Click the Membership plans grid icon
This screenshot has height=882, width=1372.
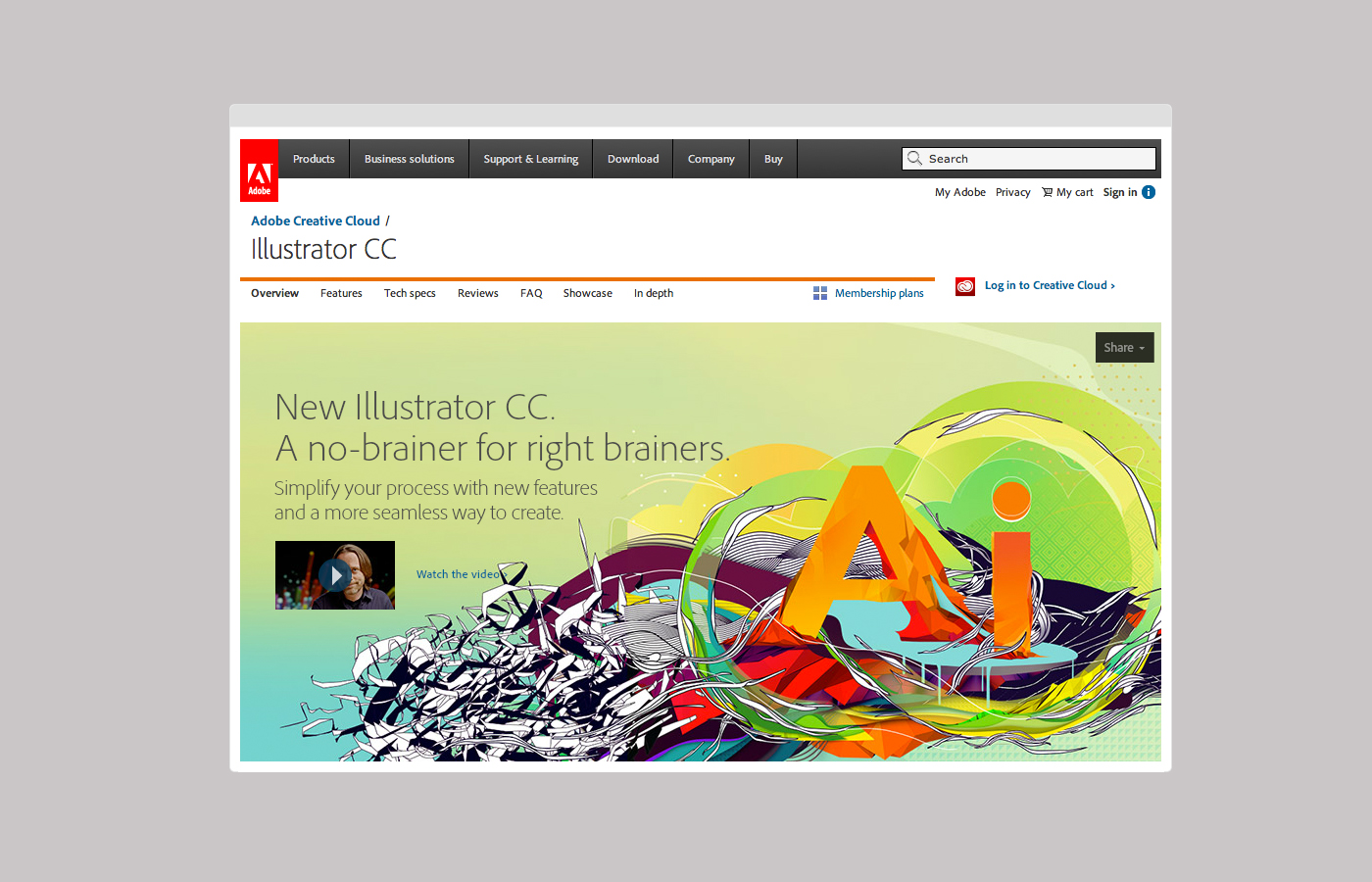pyautogui.click(x=820, y=293)
